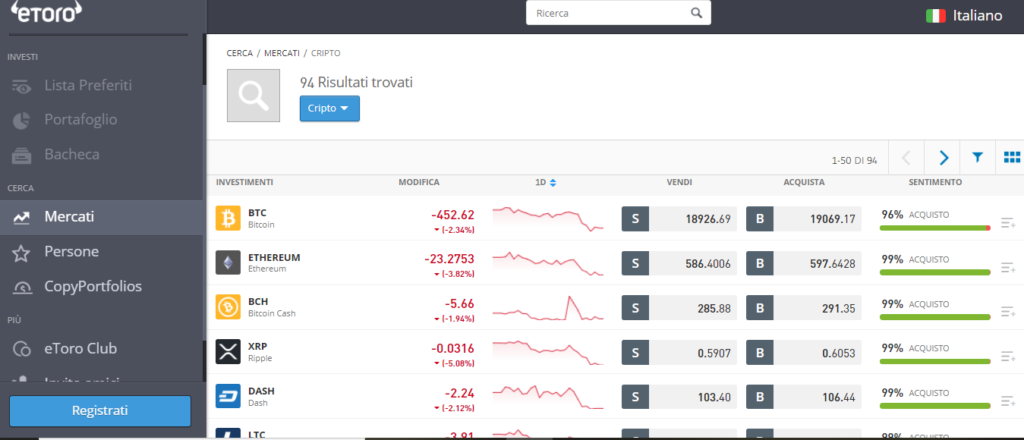Click the ETHEREUM sentiment bar

pyautogui.click(x=935, y=272)
